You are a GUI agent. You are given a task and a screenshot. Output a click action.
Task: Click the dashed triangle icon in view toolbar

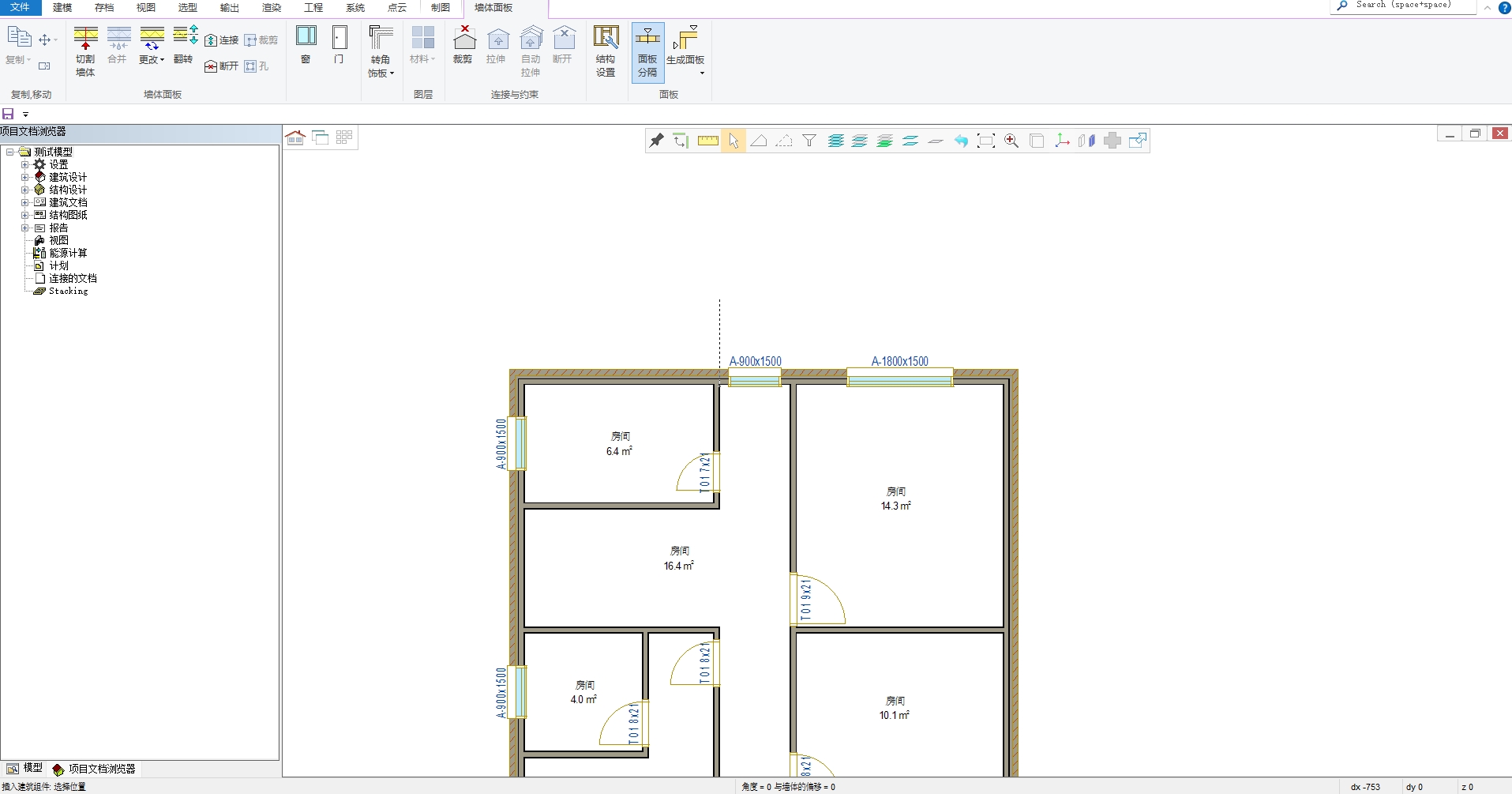point(784,141)
